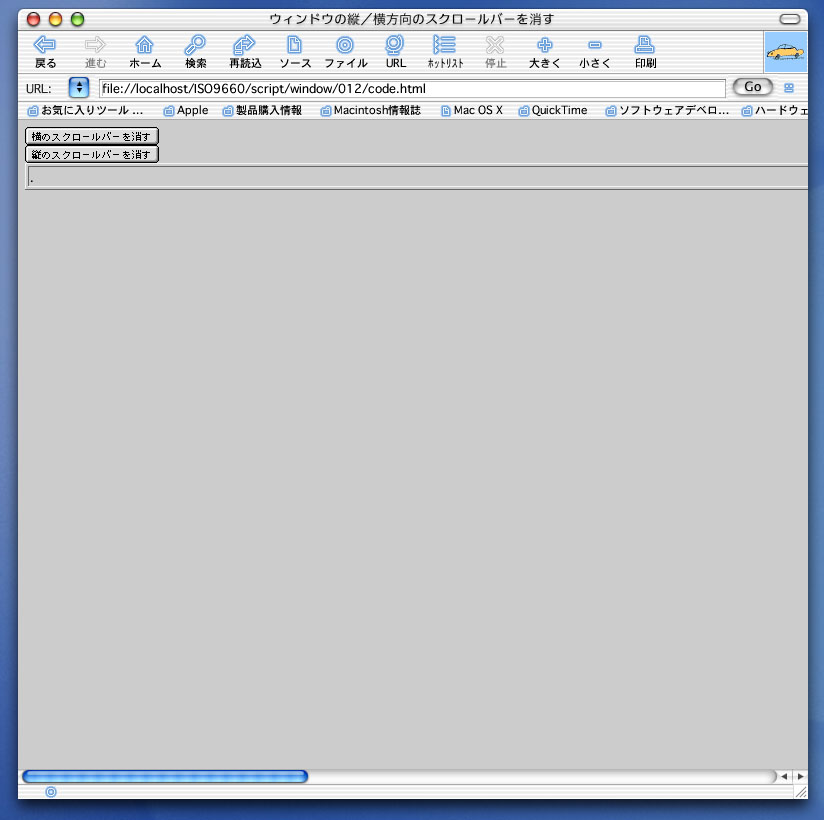
Task: Click the URL address field
Action: click(413, 88)
